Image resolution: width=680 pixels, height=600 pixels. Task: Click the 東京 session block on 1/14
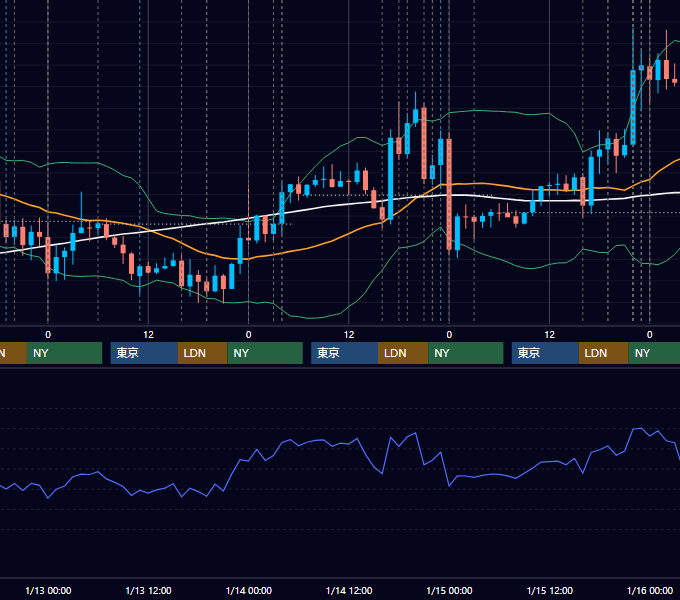click(344, 353)
